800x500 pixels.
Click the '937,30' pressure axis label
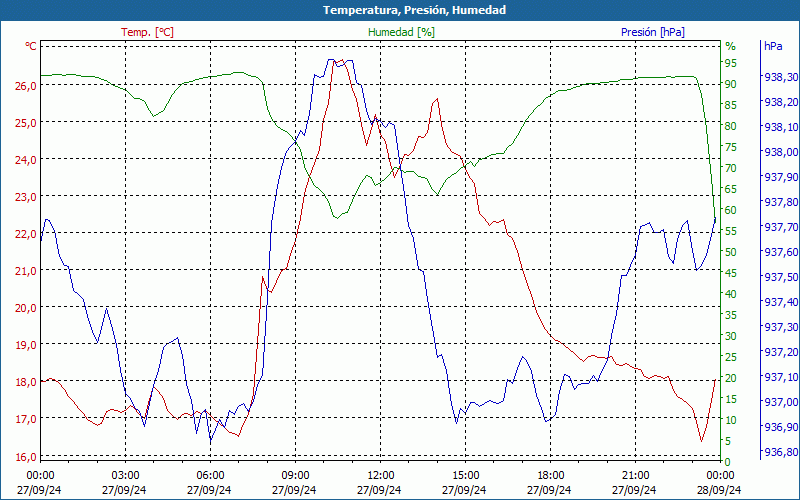[x=781, y=327]
